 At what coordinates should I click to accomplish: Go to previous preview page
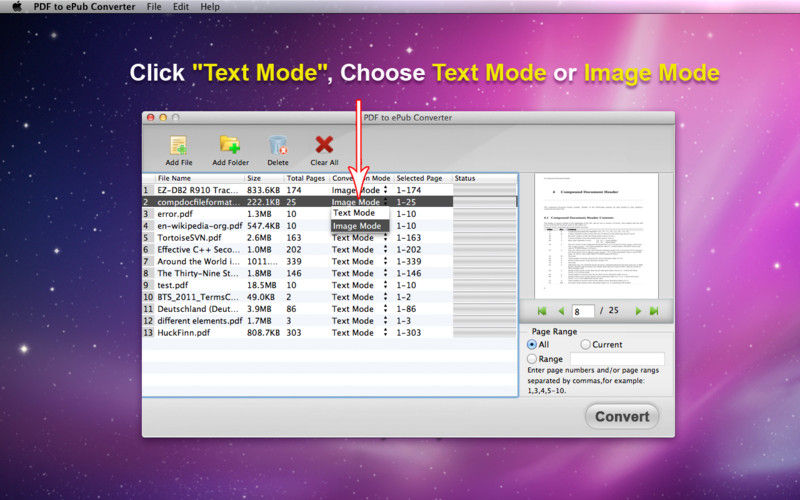pos(561,311)
